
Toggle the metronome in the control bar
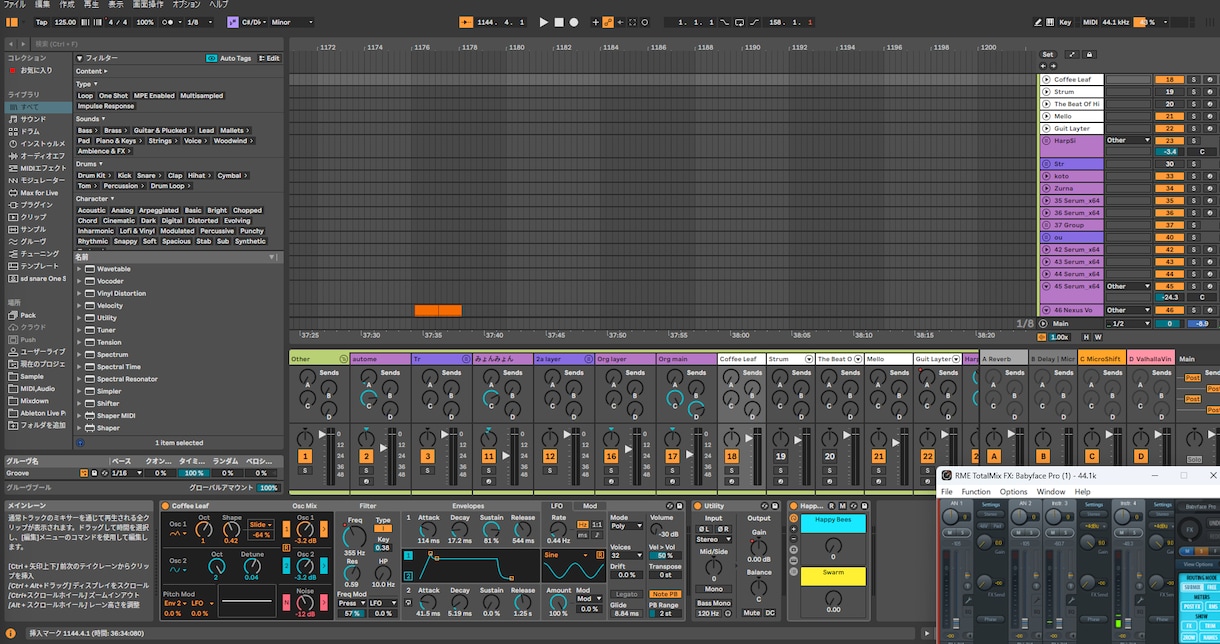pyautogui.click(x=168, y=22)
